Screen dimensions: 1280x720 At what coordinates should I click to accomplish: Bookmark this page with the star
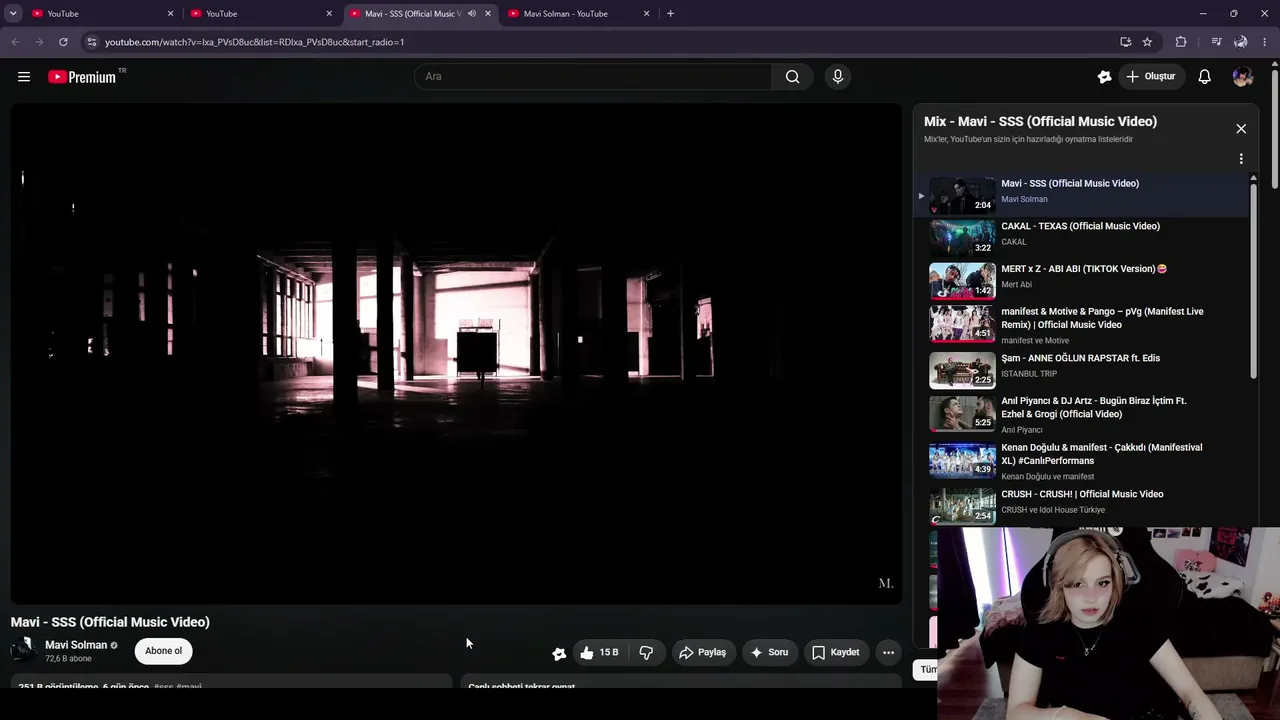tap(1147, 42)
